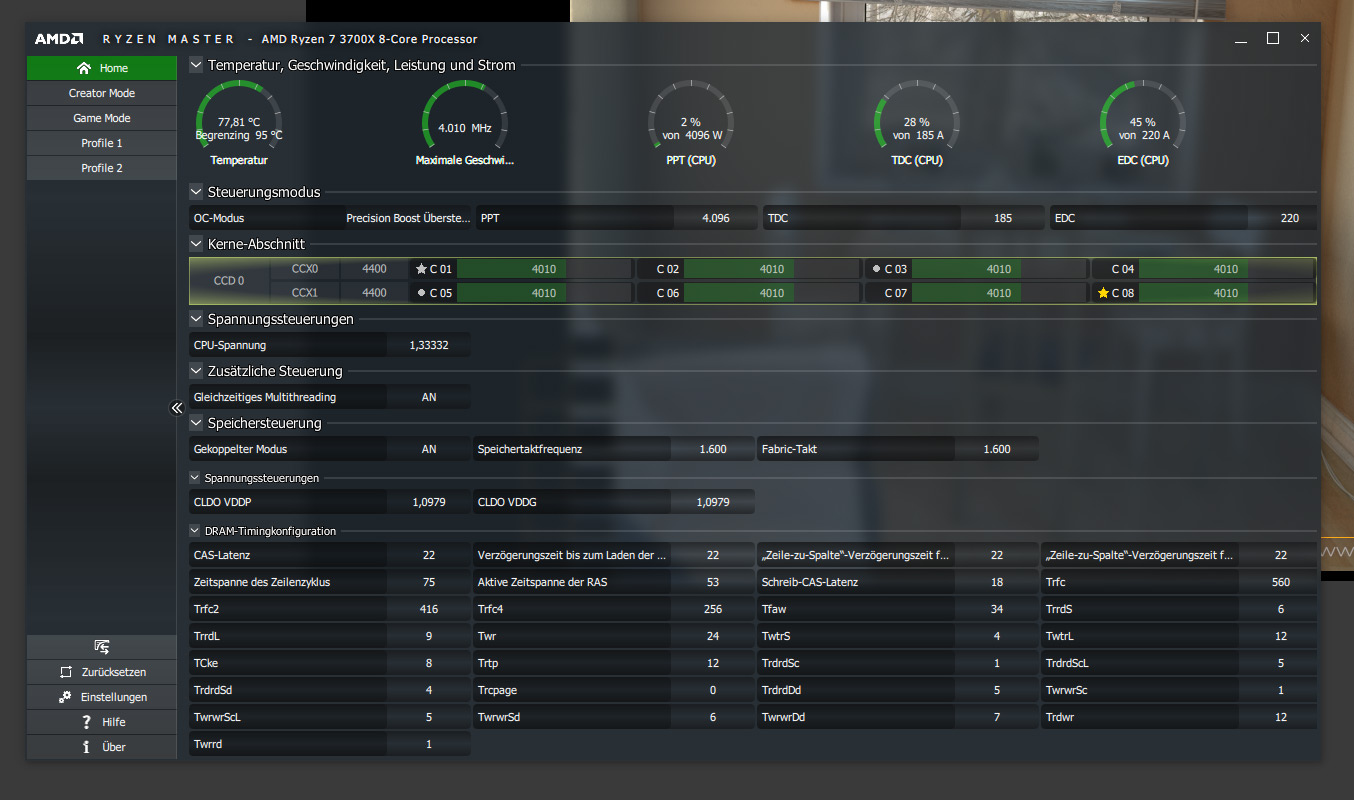Click core C 07 speed bar
The width and height of the screenshot is (1354, 800).
coord(998,293)
